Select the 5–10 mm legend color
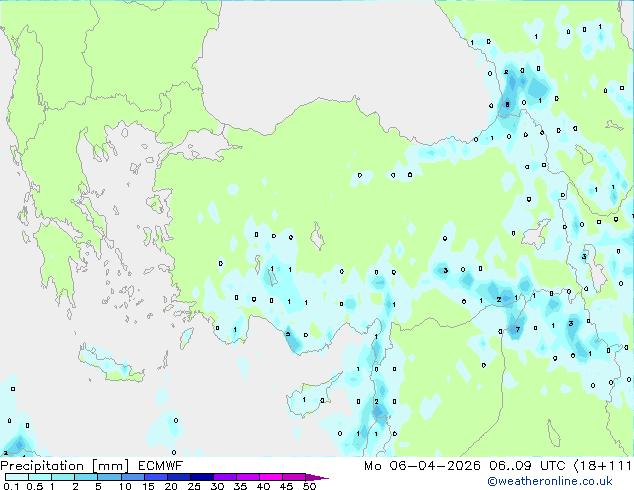 (109, 477)
